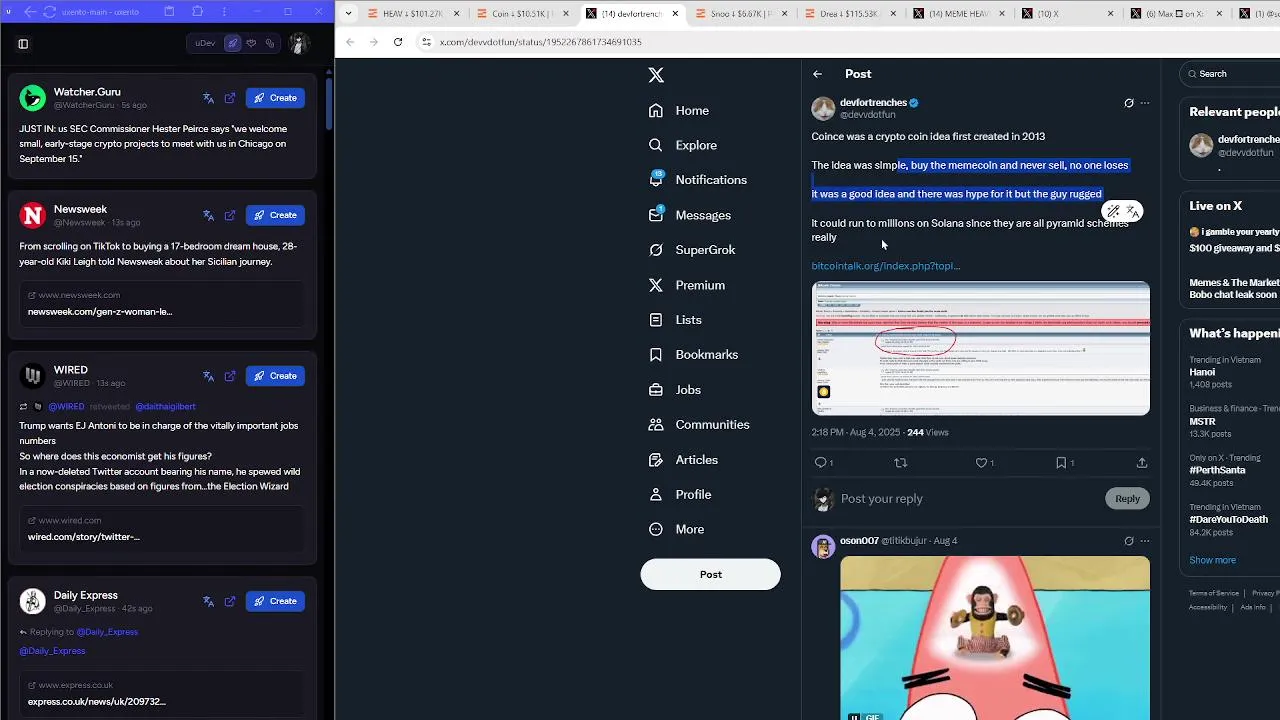1280x720 pixels.
Task: Switch to the Snoo $6.67K tab
Action: pos(740,14)
